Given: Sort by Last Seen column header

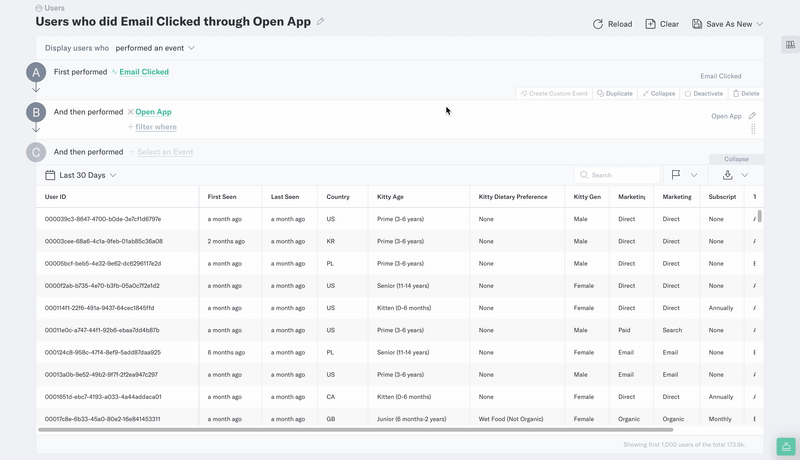Looking at the screenshot, I should (x=285, y=197).
